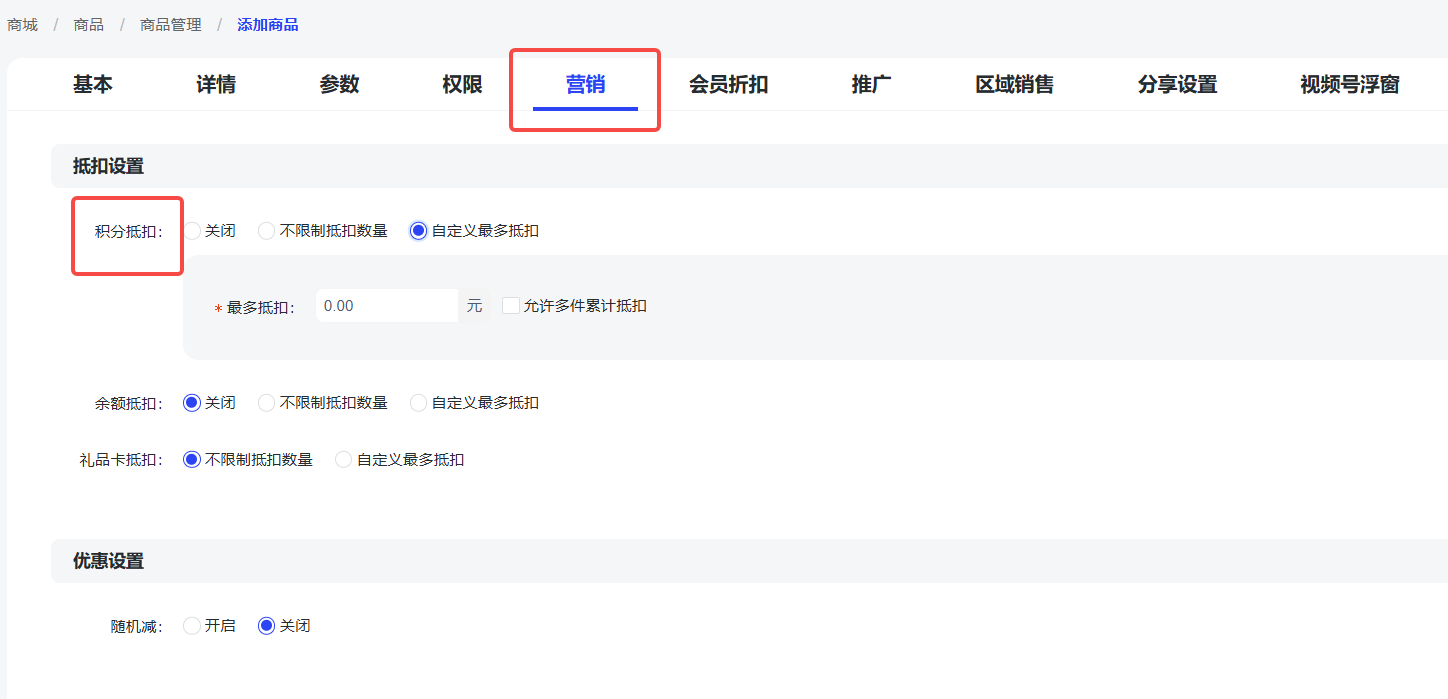Select the 会员折扣 tab
The width and height of the screenshot is (1448, 699).
728,85
